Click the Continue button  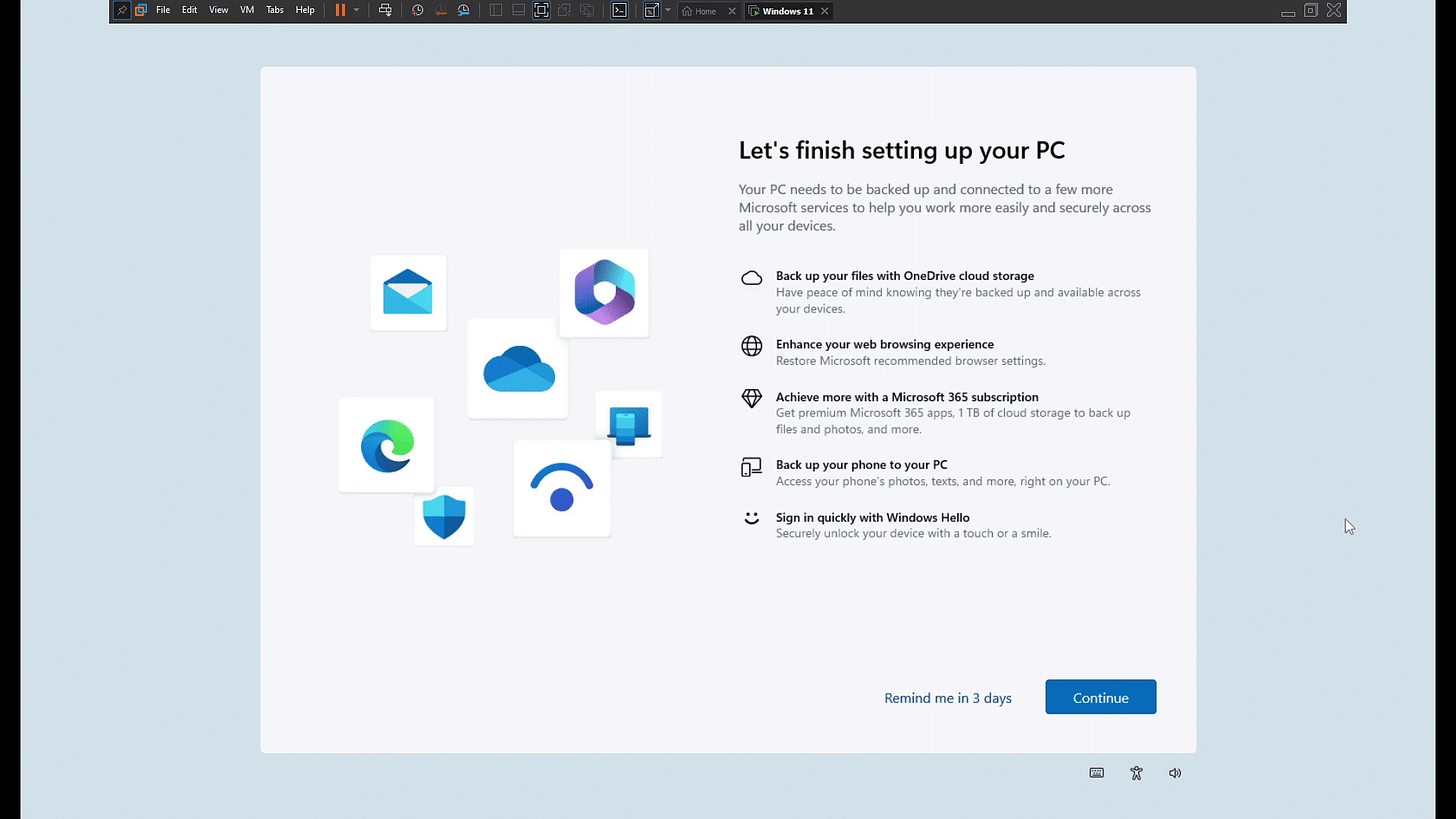1101,697
